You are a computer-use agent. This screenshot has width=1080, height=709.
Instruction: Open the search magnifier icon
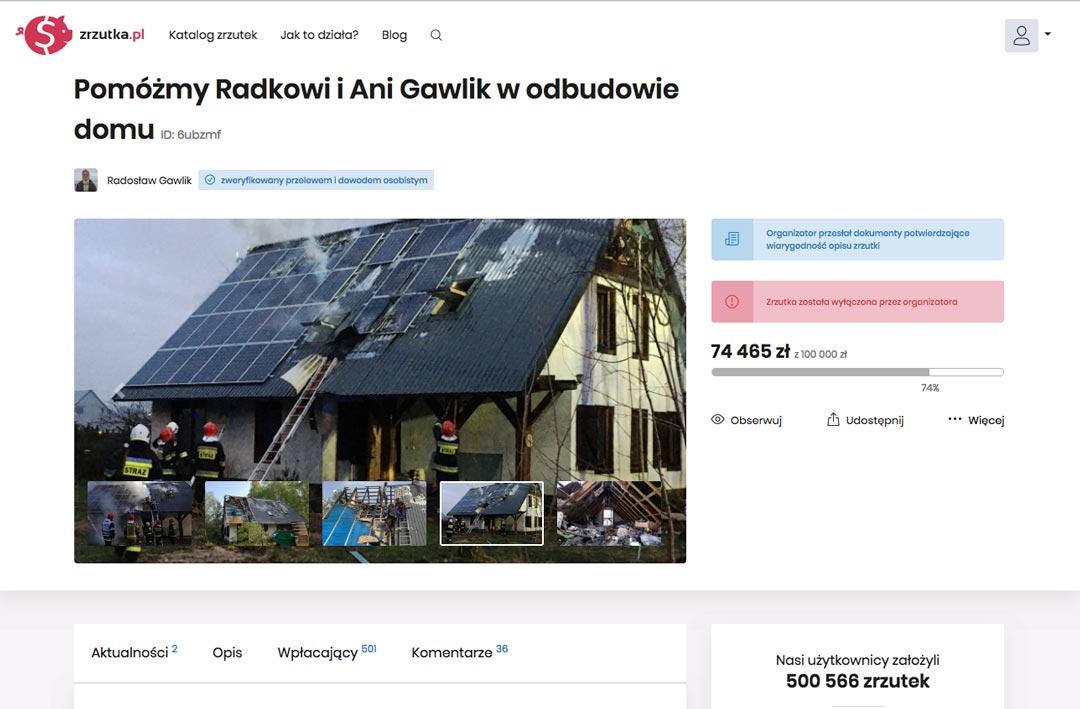pos(436,35)
